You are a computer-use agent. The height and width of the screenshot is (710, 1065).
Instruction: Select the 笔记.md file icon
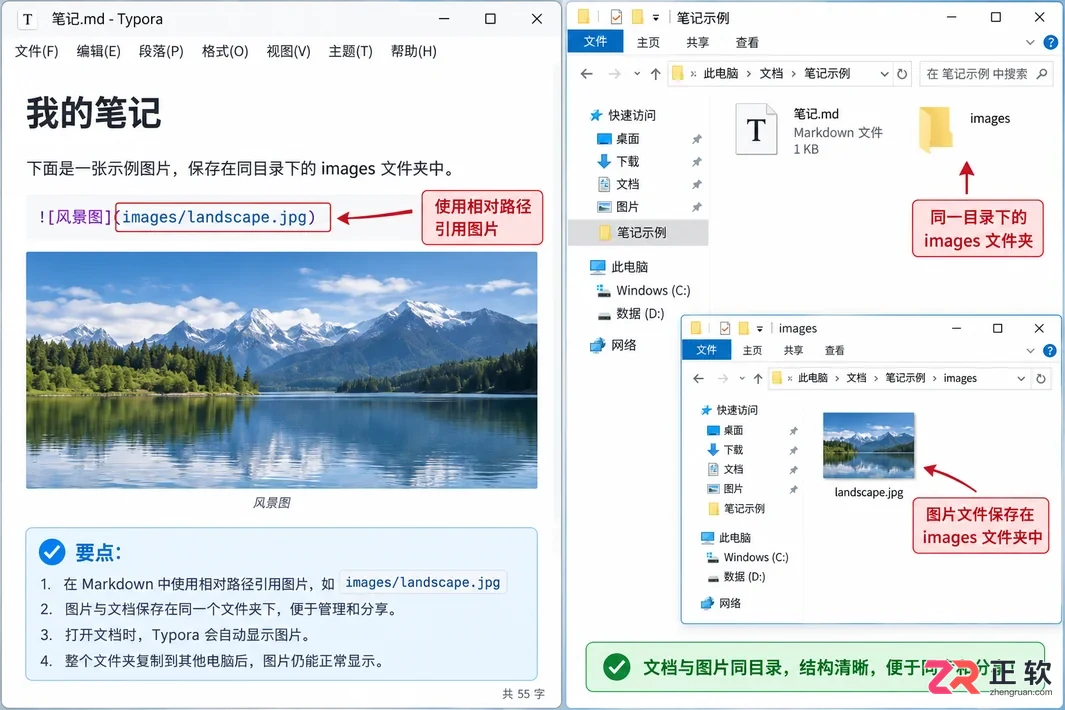click(x=756, y=129)
